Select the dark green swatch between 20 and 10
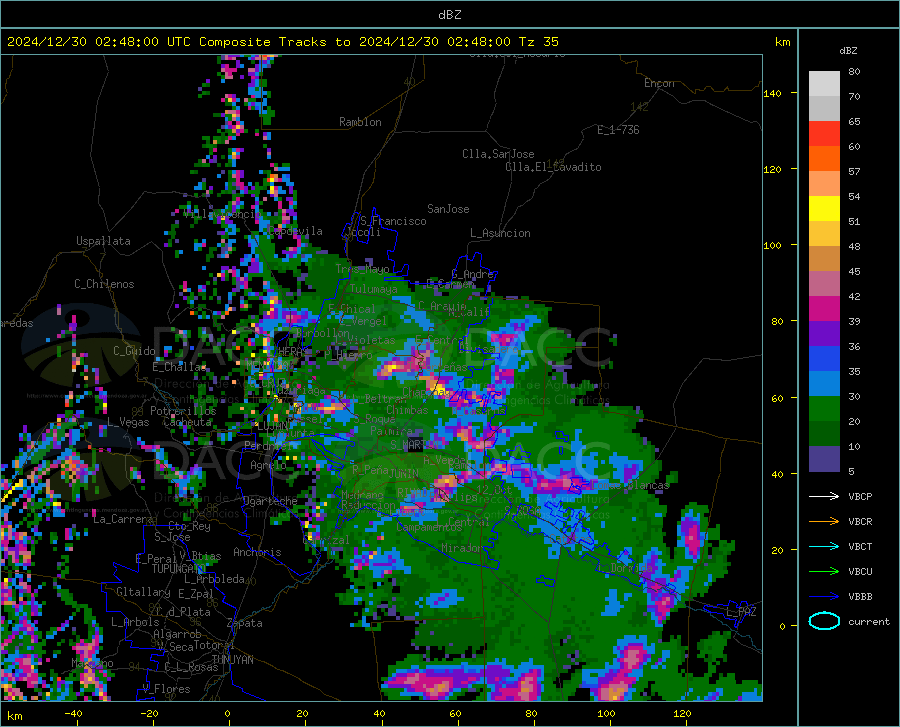900x727 pixels. point(824,434)
